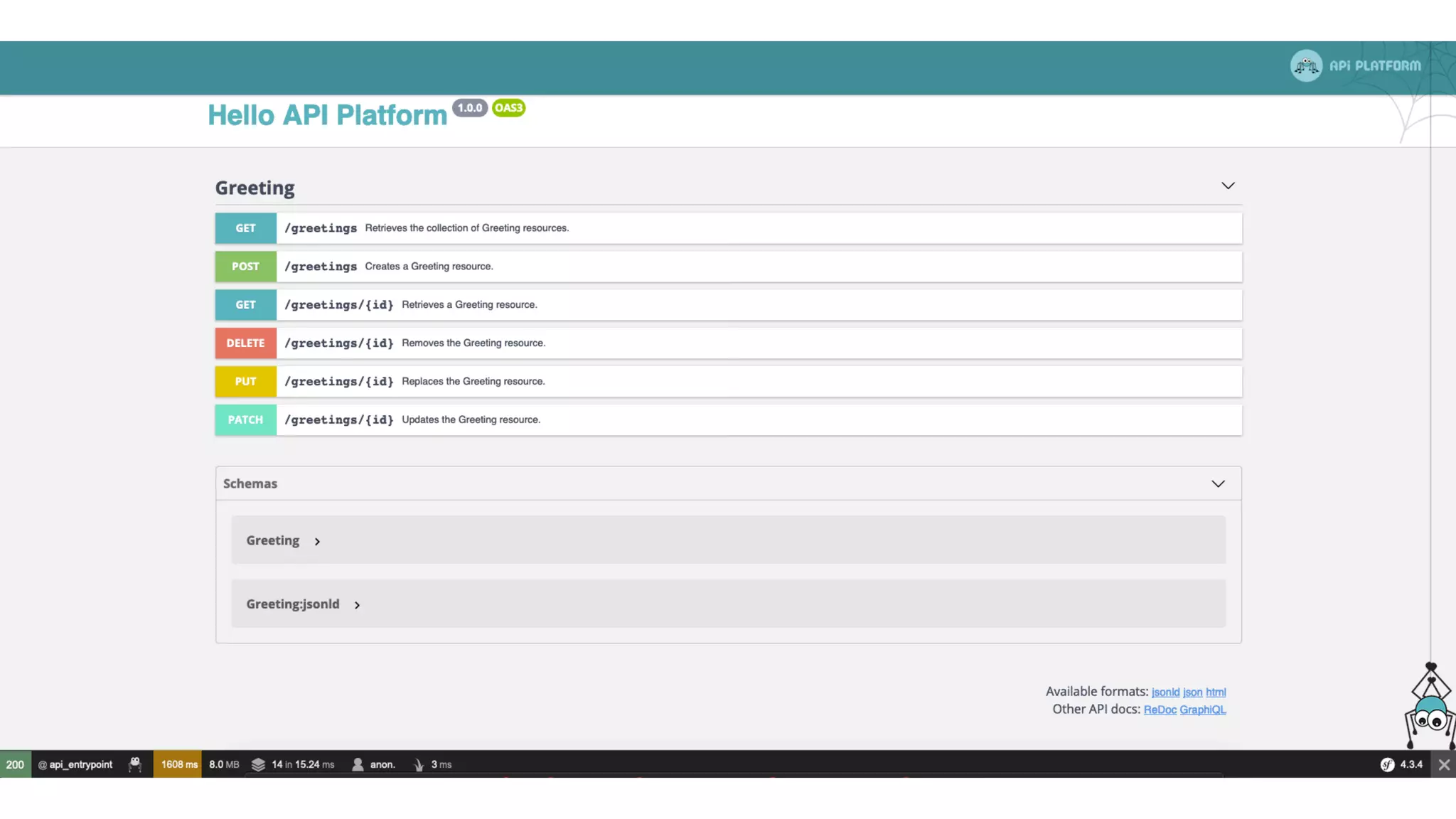Click the 200 status code badge

pyautogui.click(x=15, y=764)
